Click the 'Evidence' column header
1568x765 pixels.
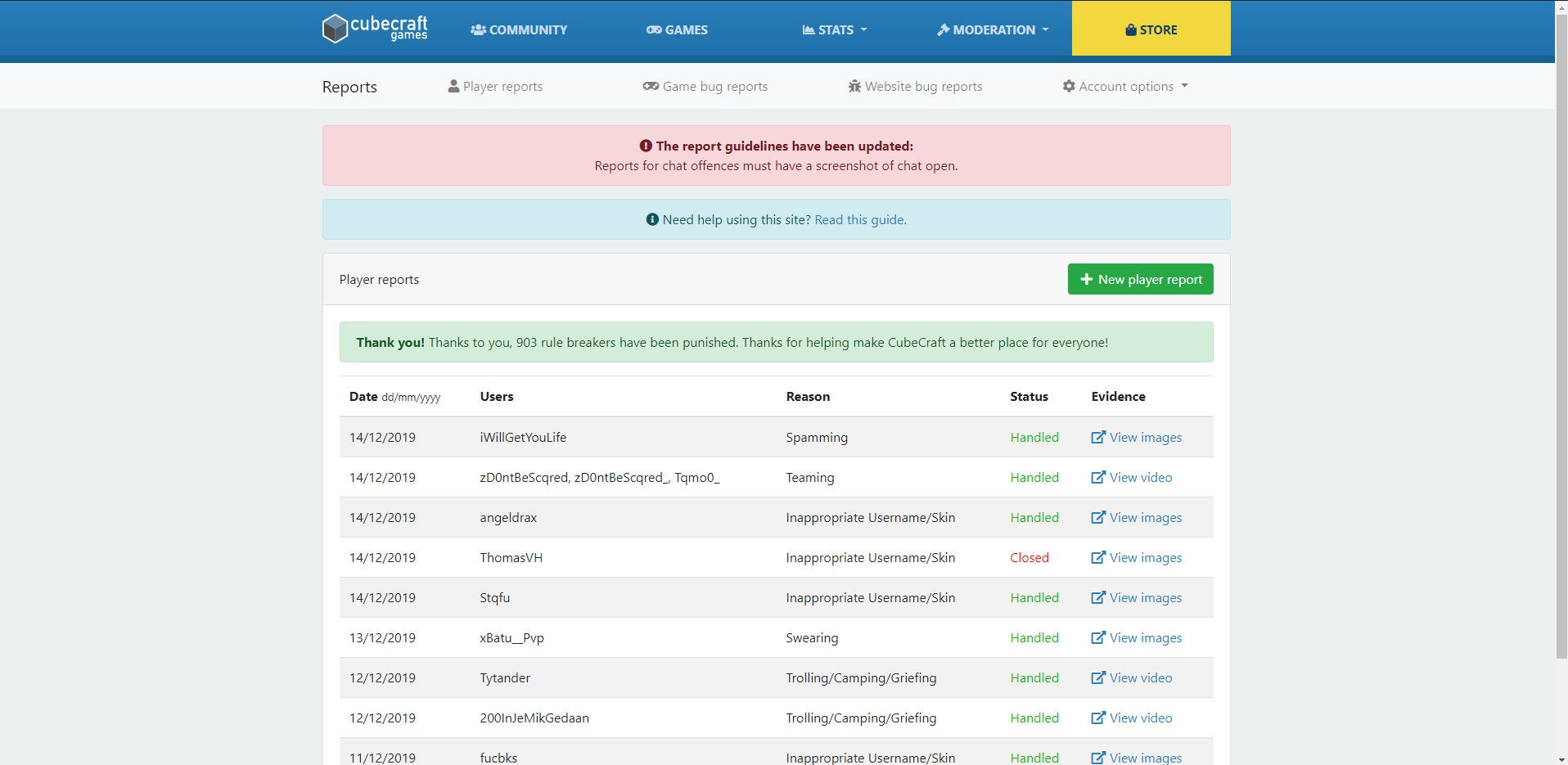pyautogui.click(x=1118, y=396)
